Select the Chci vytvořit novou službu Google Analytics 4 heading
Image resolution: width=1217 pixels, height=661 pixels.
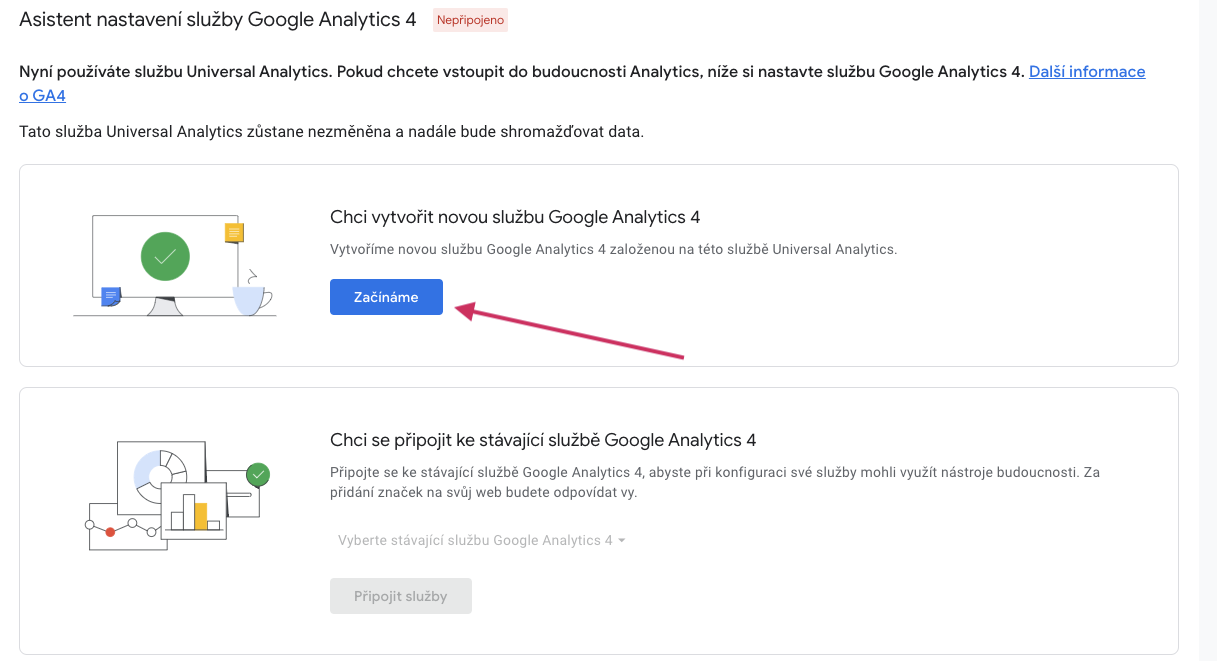[515, 217]
